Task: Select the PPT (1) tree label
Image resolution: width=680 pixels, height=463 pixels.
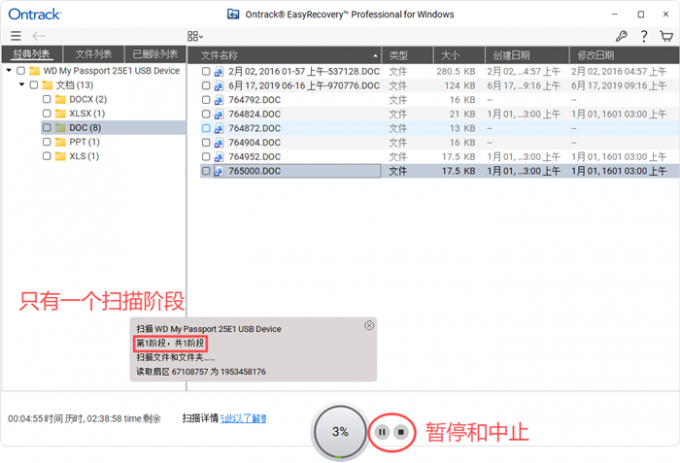Action: [x=85, y=142]
